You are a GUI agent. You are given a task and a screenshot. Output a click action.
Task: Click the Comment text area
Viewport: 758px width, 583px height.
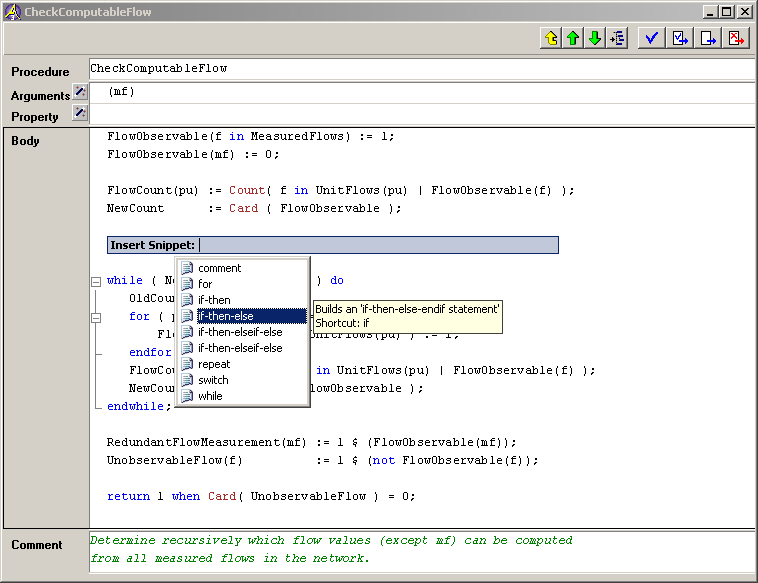click(x=422, y=551)
